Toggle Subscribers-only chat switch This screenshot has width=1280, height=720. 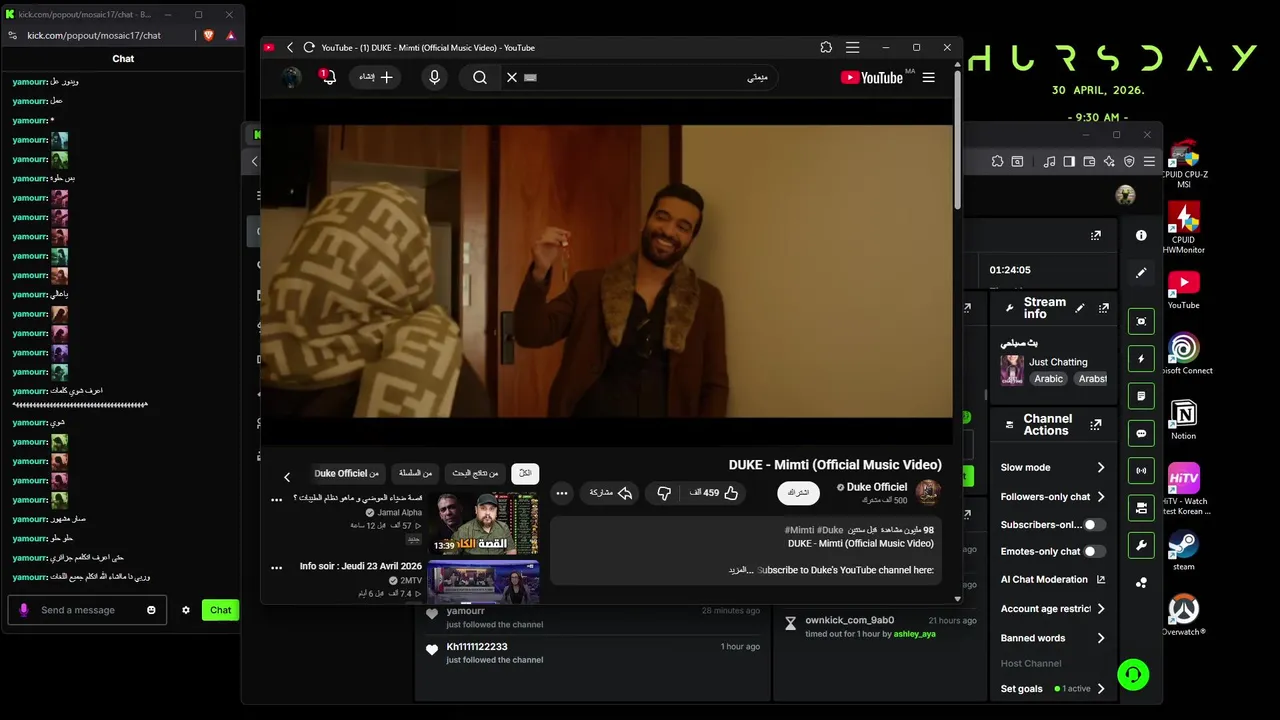[1096, 524]
